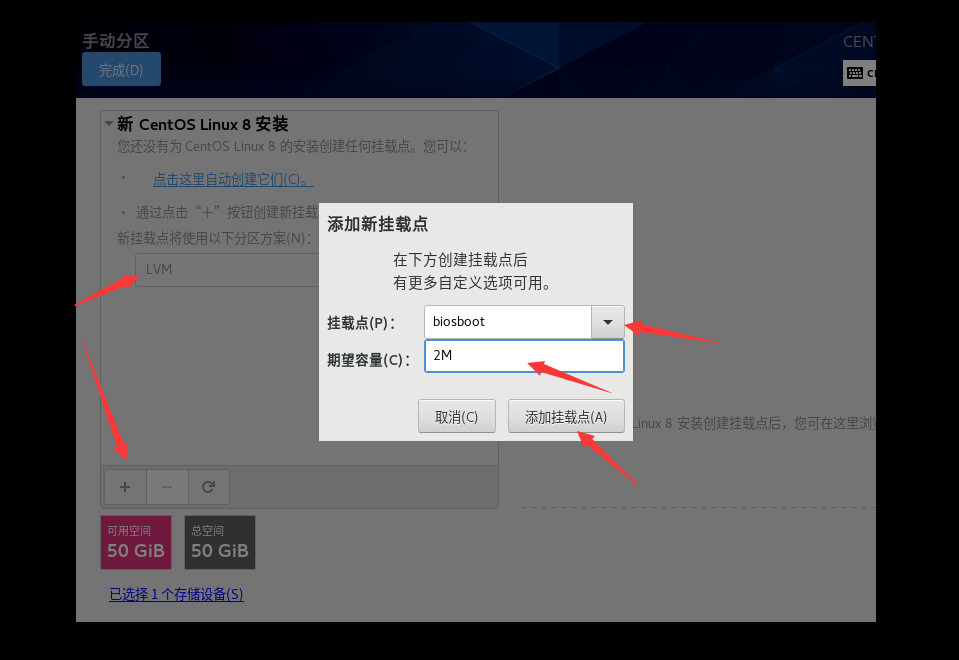Click the minus button to remove mount point

pyautogui.click(x=167, y=487)
